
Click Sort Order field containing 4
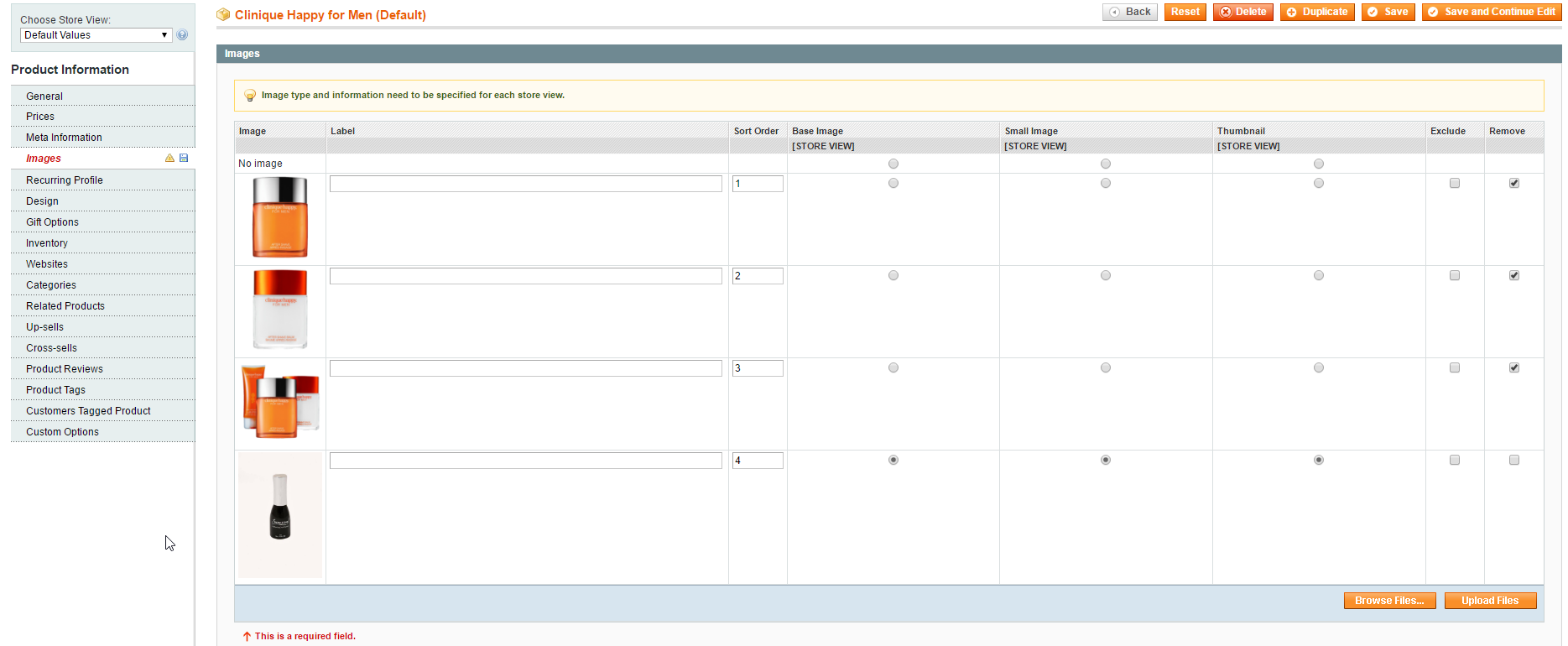758,461
